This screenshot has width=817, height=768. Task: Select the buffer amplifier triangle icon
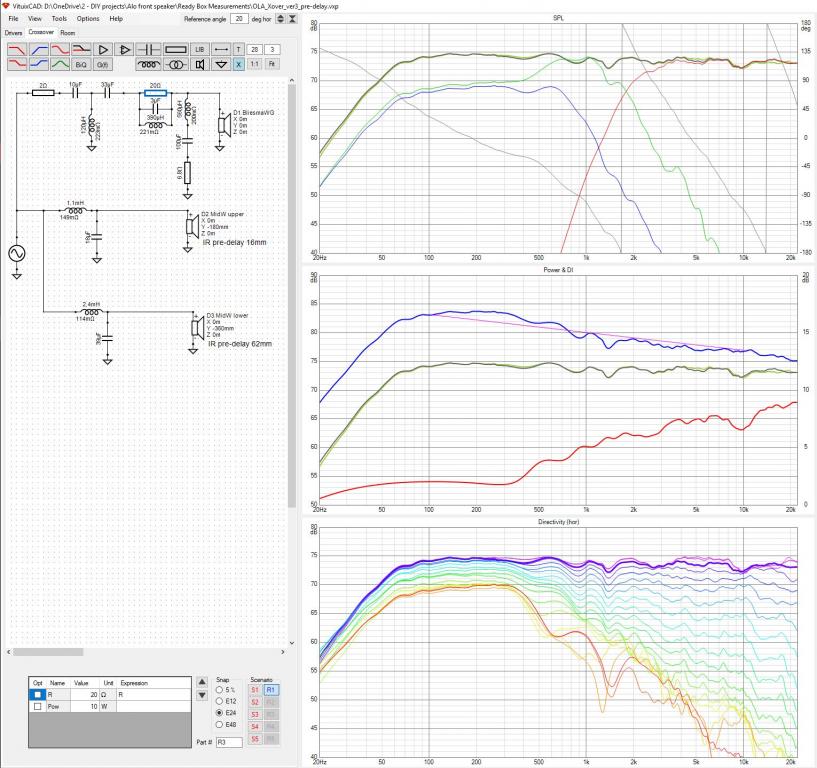point(103,49)
